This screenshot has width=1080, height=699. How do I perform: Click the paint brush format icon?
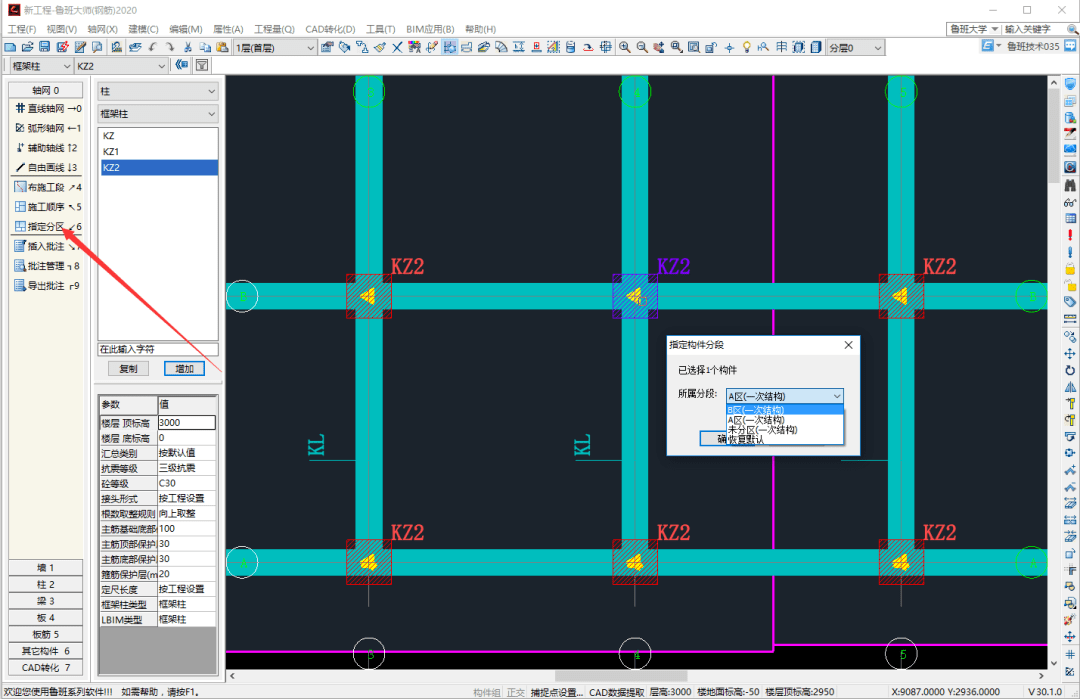pyautogui.click(x=380, y=47)
